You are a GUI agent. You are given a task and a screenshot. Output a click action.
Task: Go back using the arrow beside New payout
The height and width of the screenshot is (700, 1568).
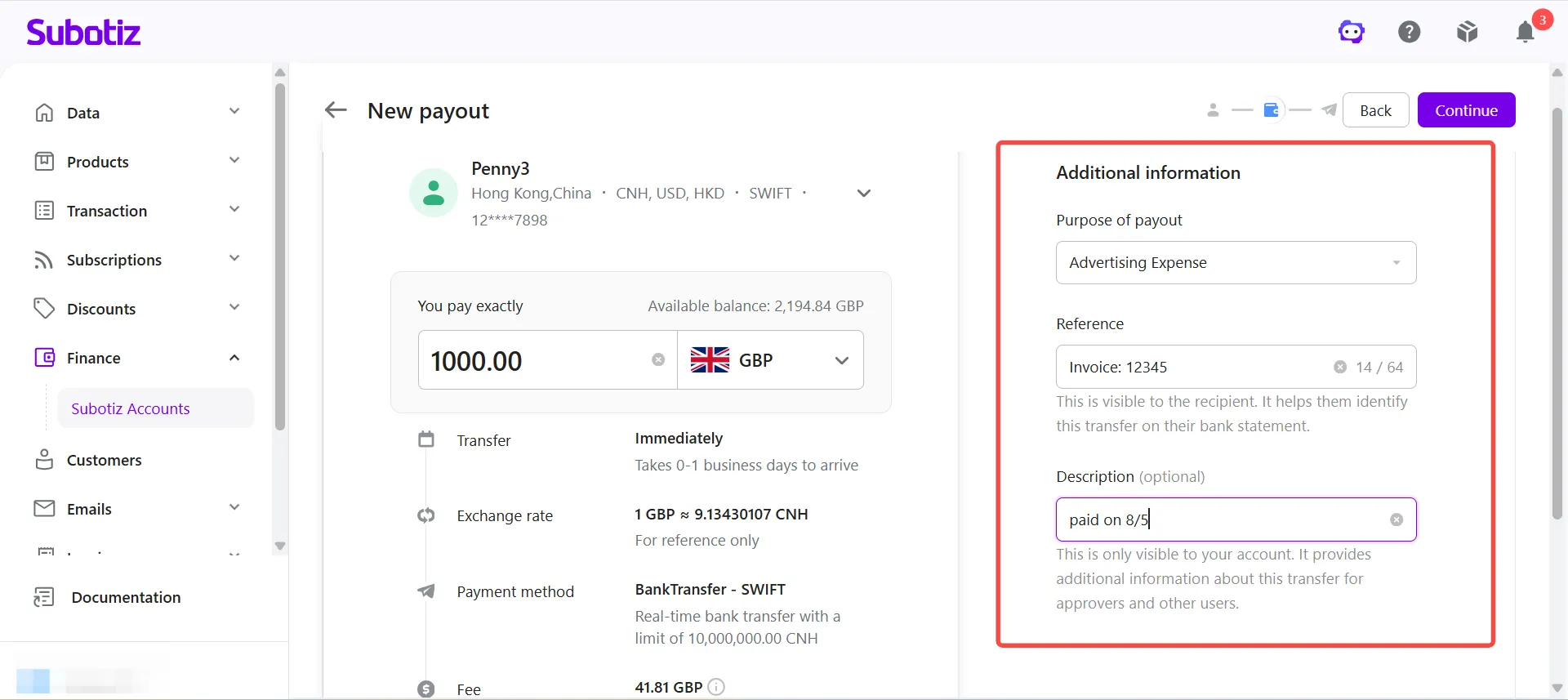pyautogui.click(x=336, y=110)
